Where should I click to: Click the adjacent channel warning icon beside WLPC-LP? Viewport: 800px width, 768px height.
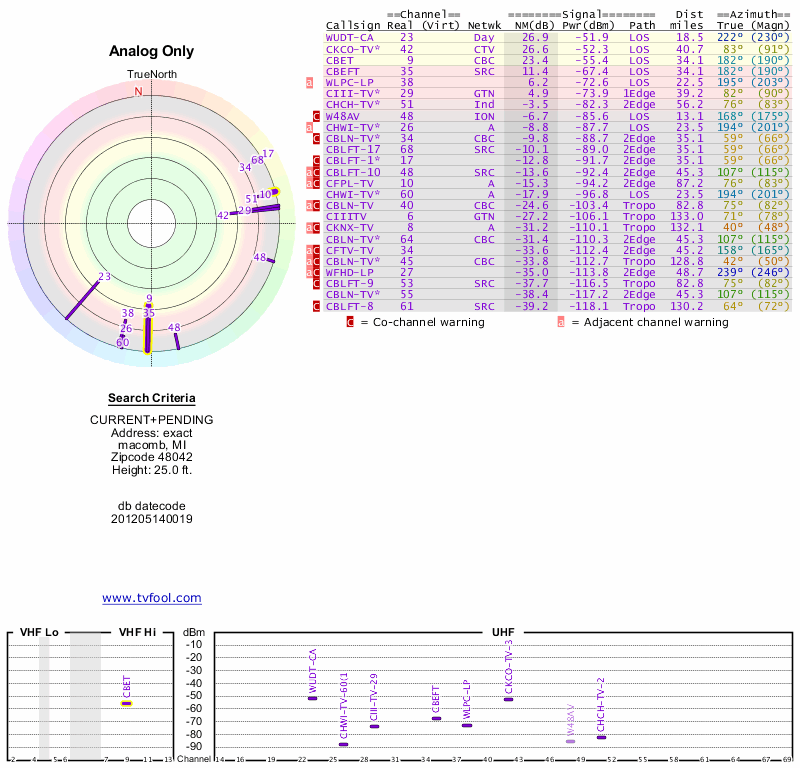(310, 82)
